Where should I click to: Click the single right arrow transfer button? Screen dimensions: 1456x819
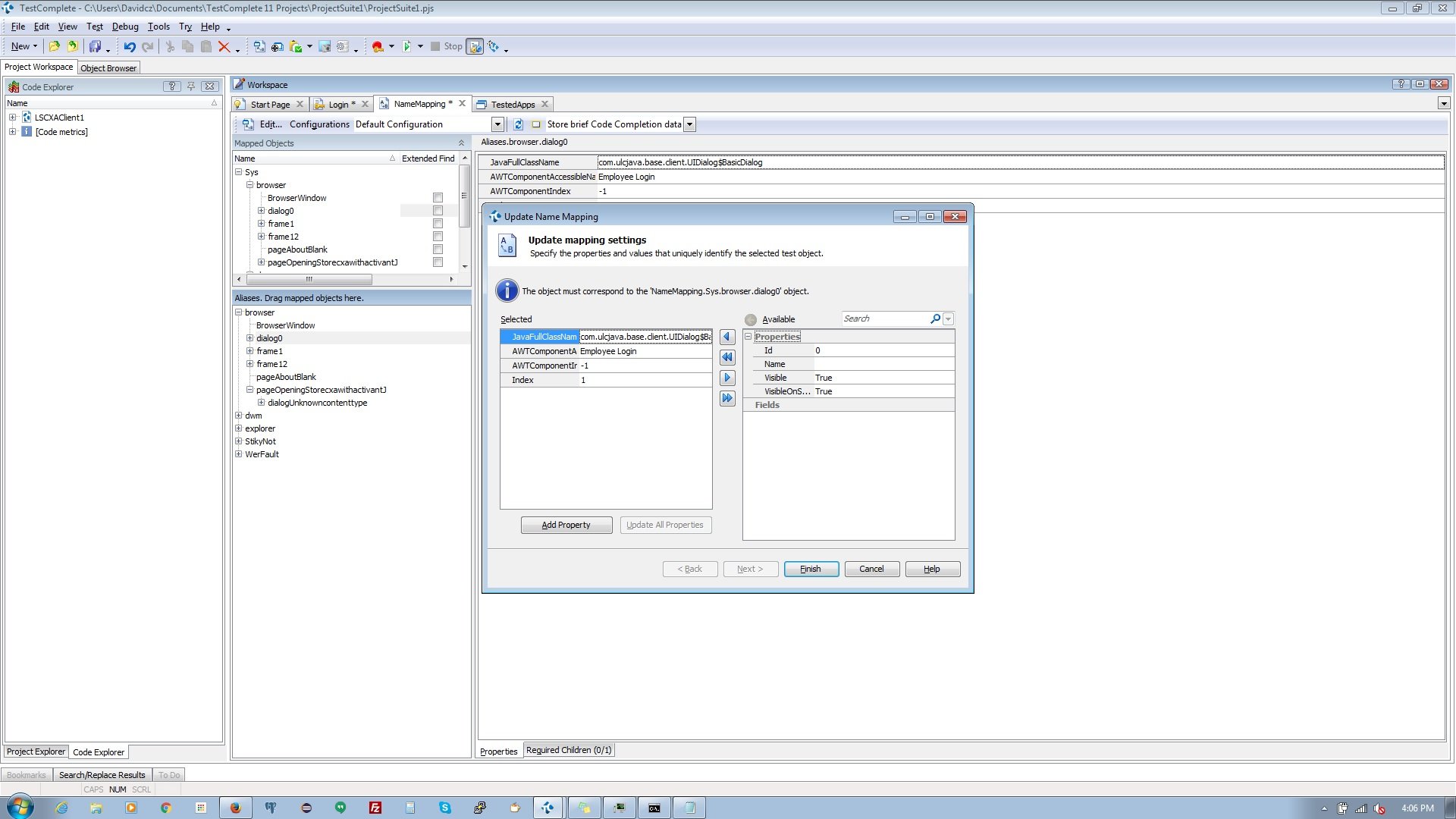click(727, 378)
